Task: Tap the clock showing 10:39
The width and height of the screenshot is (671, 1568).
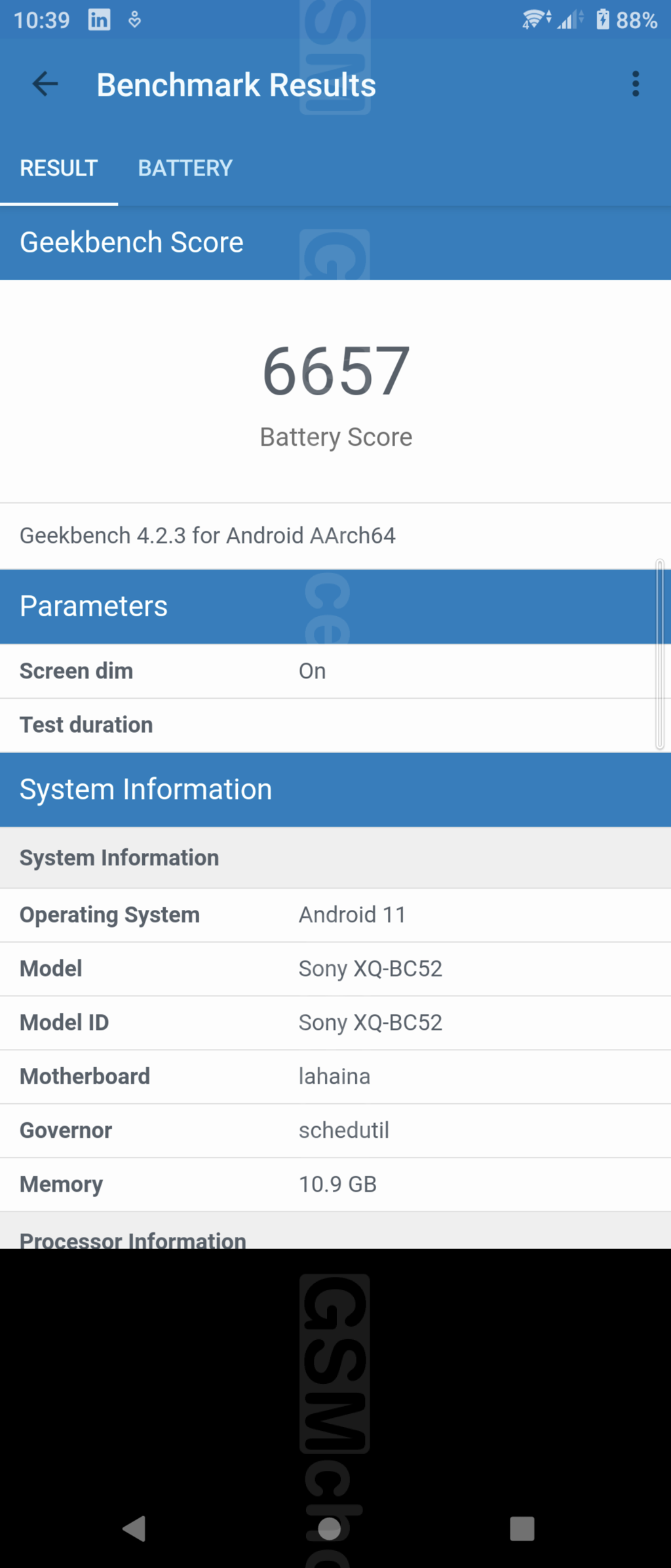Action: 41,20
